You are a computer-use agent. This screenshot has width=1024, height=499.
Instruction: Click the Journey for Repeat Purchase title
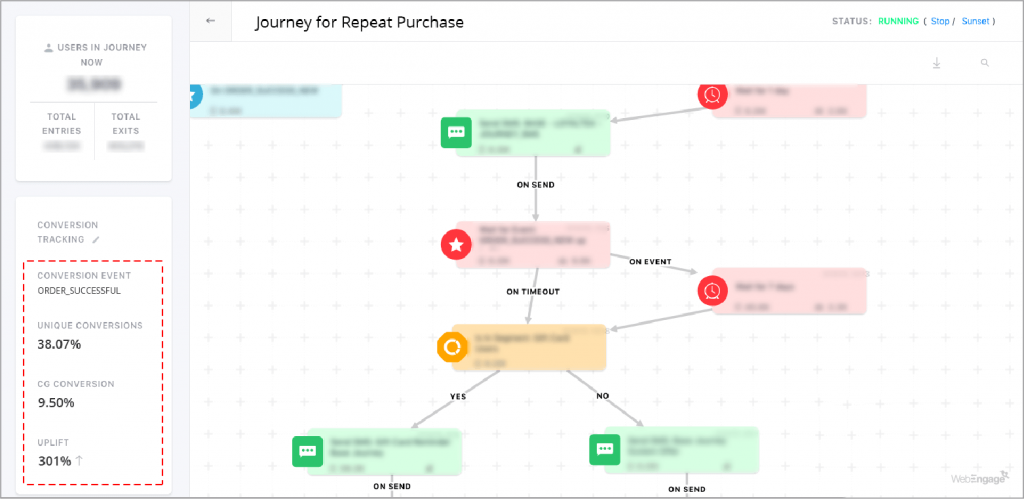(359, 21)
